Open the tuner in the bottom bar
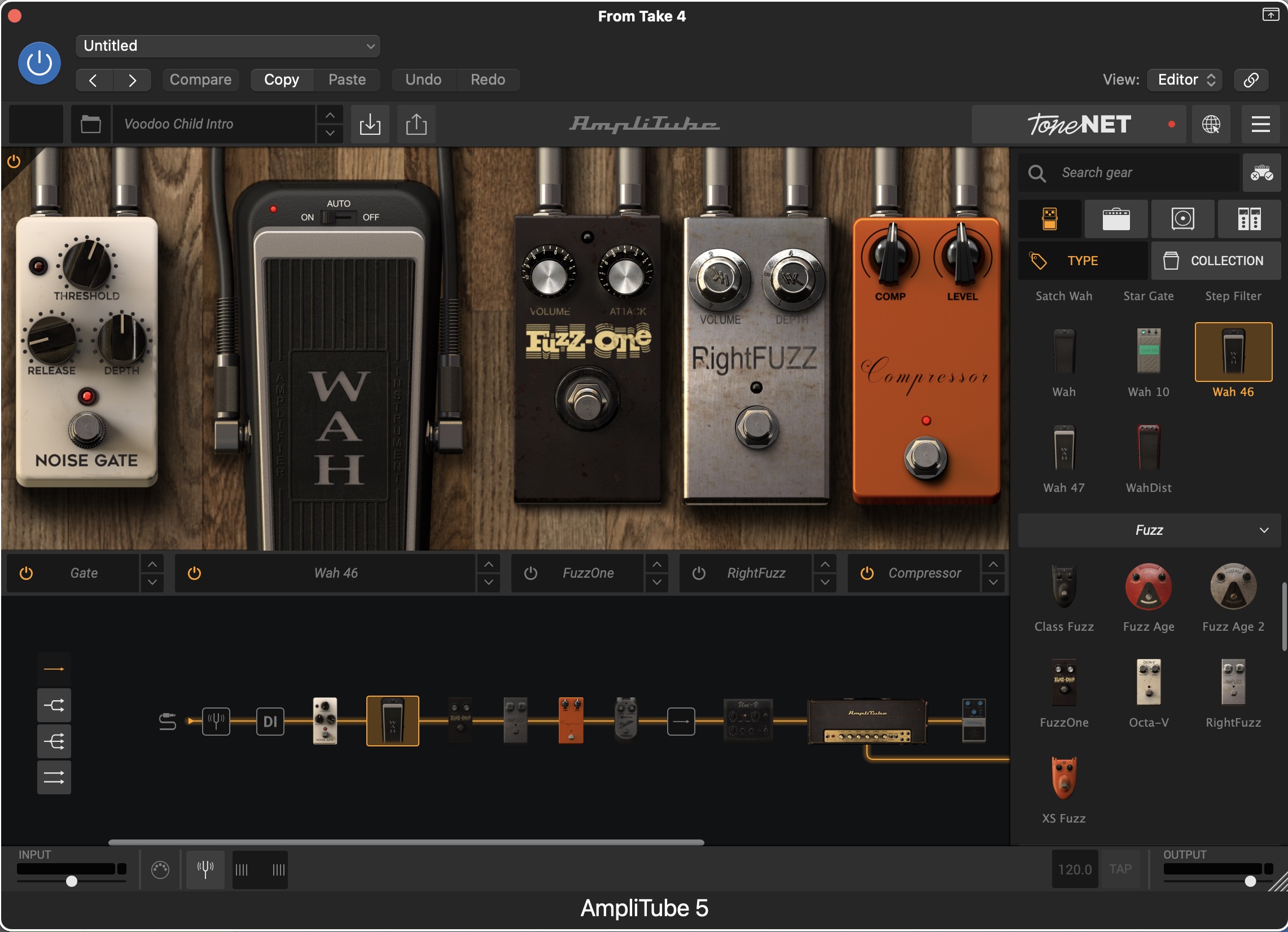Screen dimensions: 1288x932 pyautogui.click(x=205, y=869)
